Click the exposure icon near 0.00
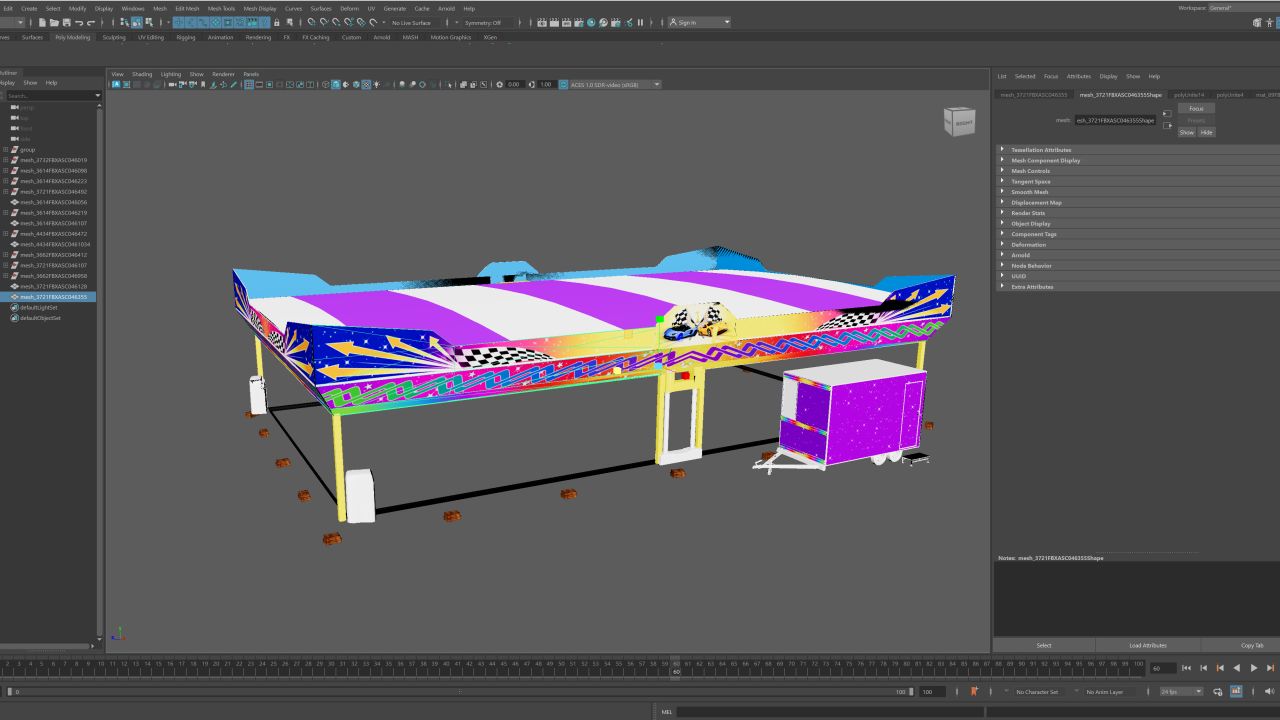The width and height of the screenshot is (1280, 720). tap(499, 84)
